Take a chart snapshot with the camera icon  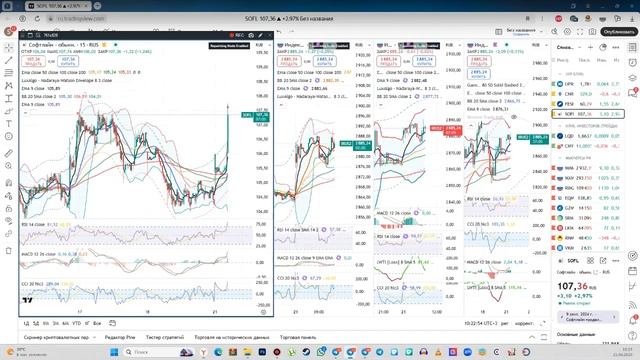click(592, 31)
